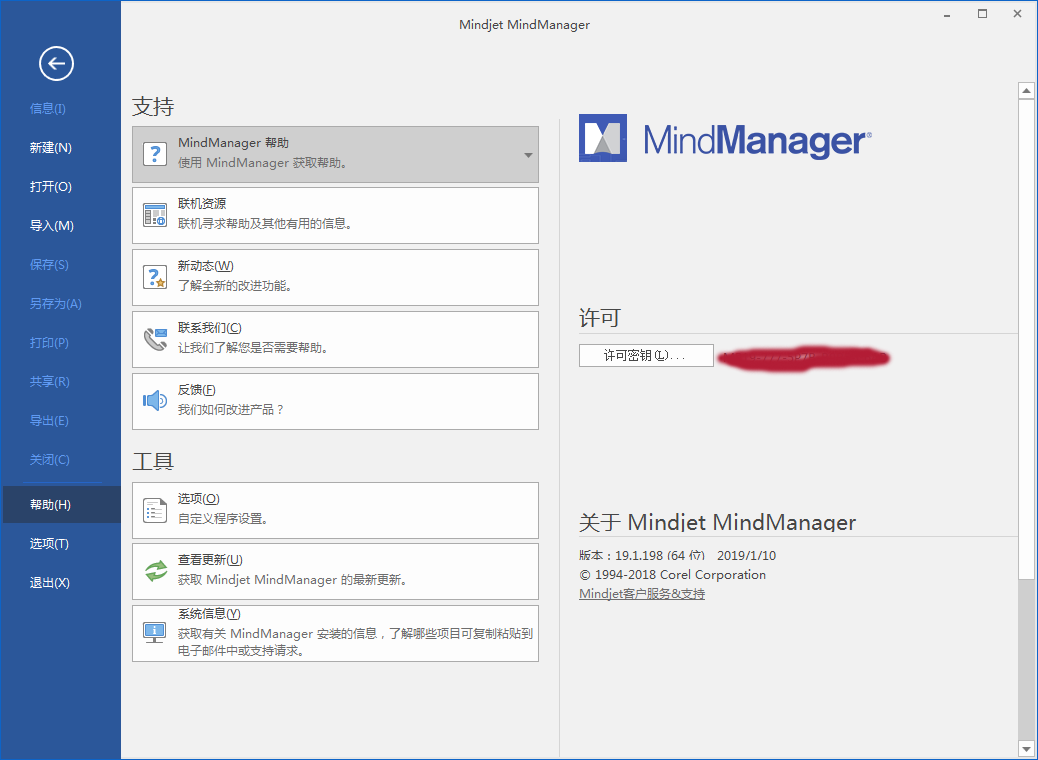Click the back arrow circle button
This screenshot has width=1038, height=760.
tap(56, 63)
